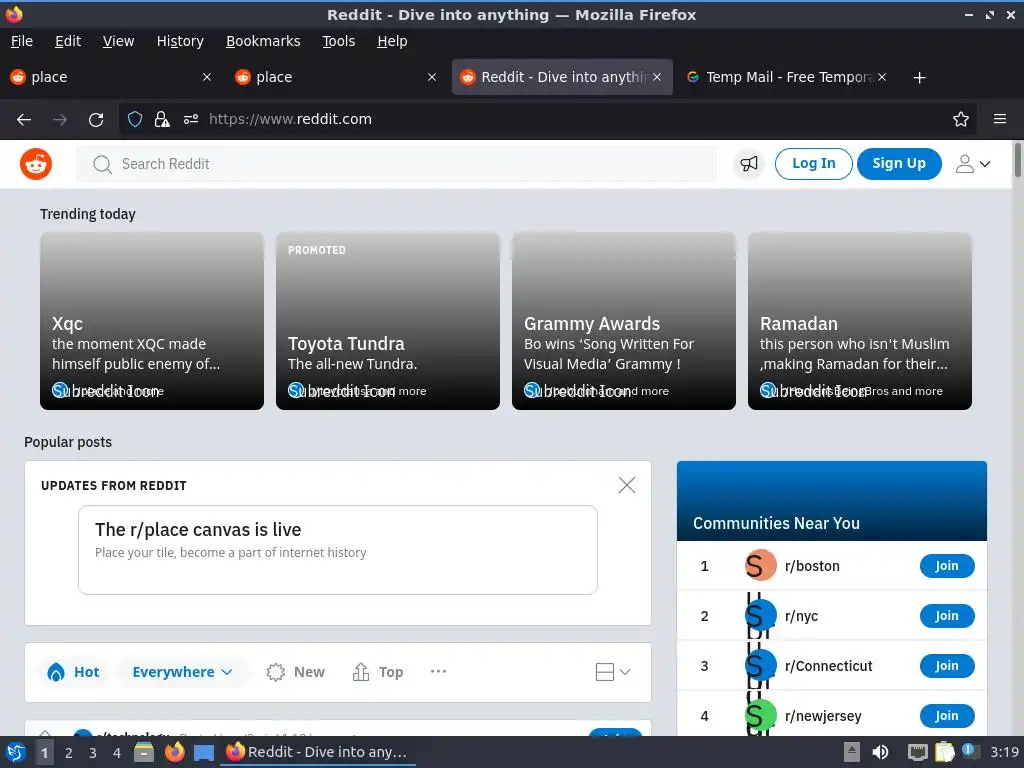Open r/nyc community link

801,616
